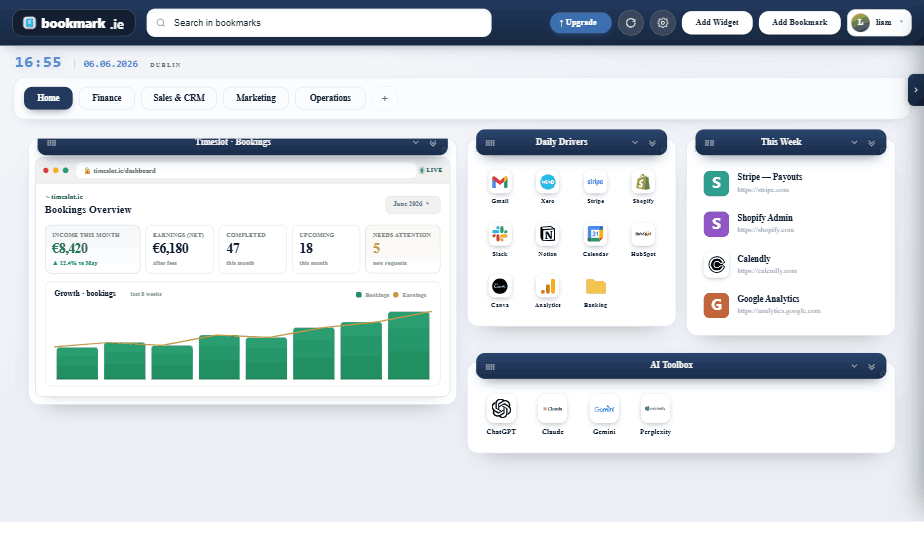Open the HubSpot bookmark icon

point(643,234)
